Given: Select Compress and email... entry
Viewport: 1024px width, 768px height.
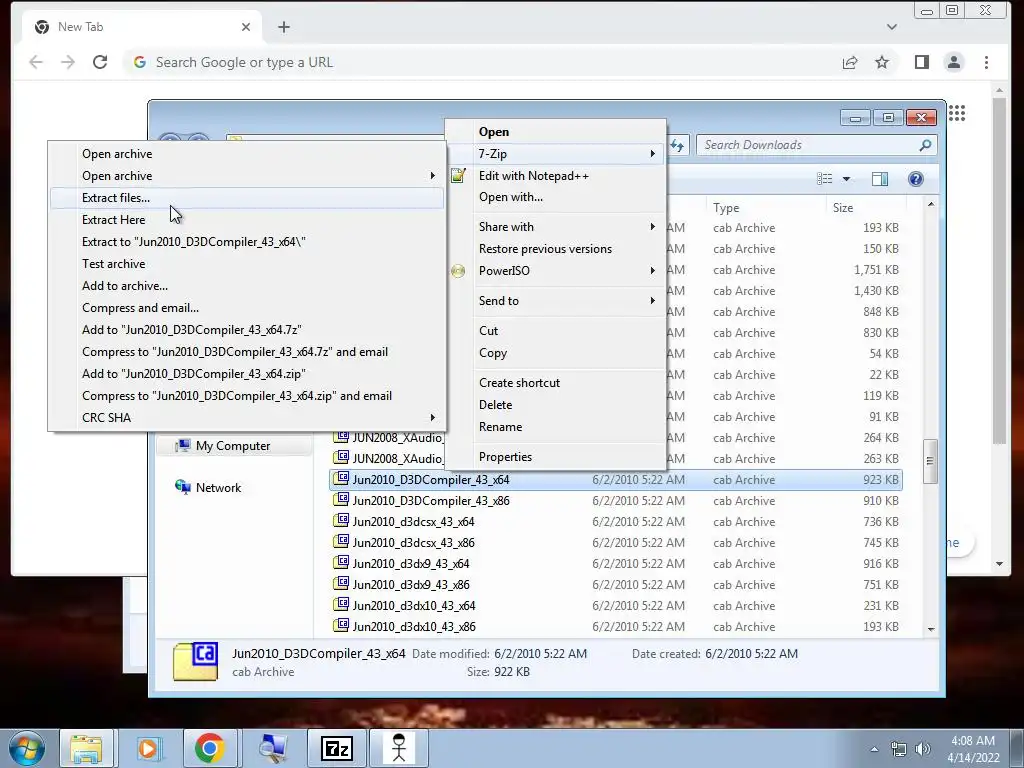Looking at the screenshot, I should 247,308.
